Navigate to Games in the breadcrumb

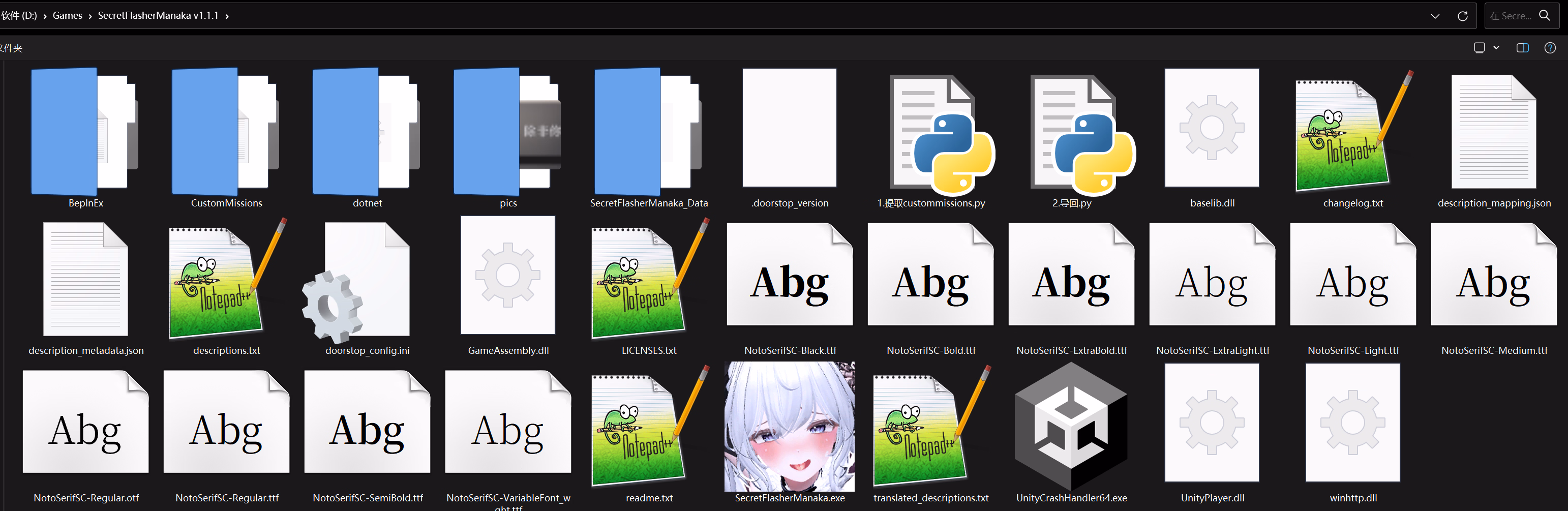(67, 16)
